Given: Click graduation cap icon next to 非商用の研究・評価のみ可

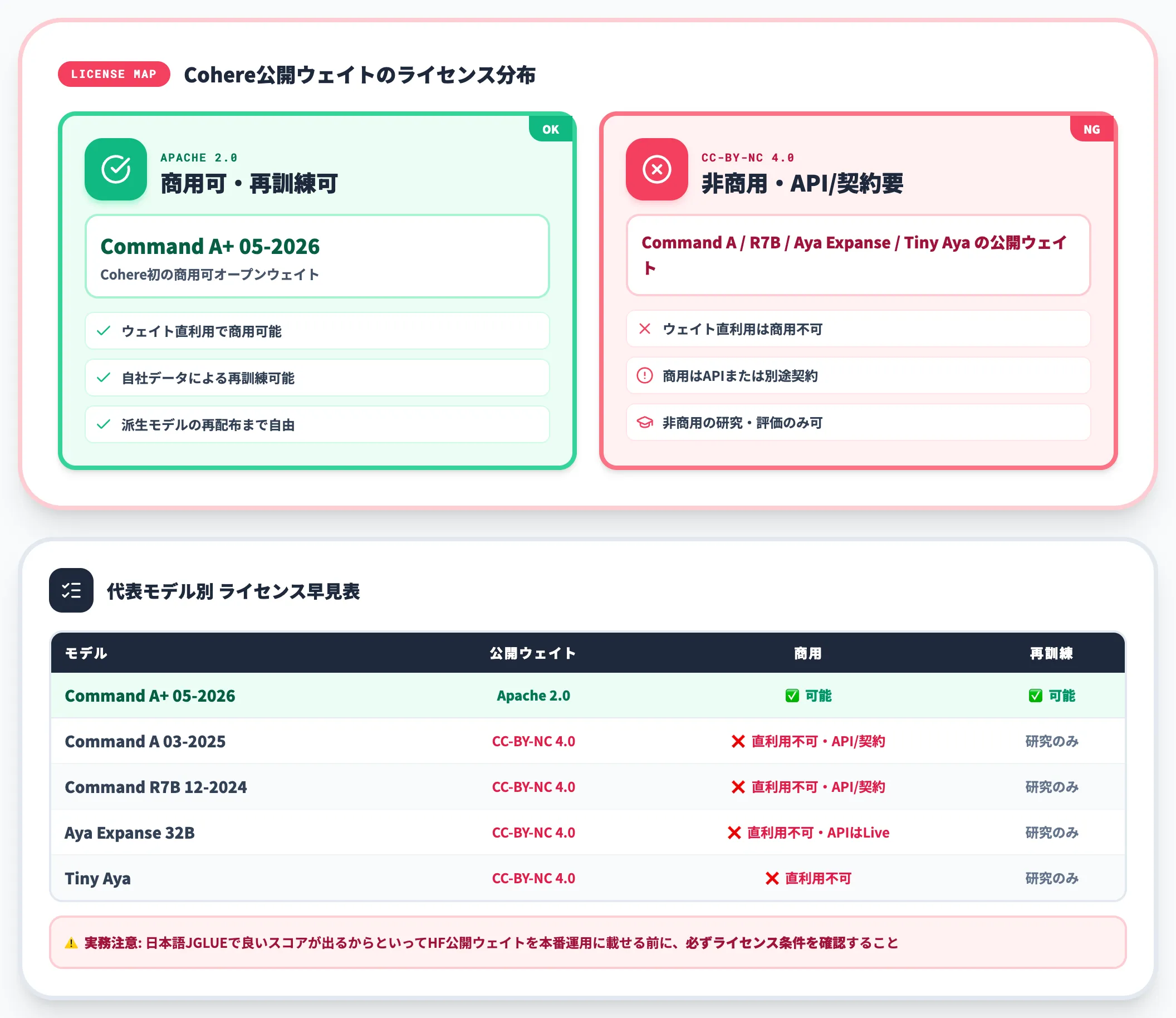Looking at the screenshot, I should pos(645,422).
